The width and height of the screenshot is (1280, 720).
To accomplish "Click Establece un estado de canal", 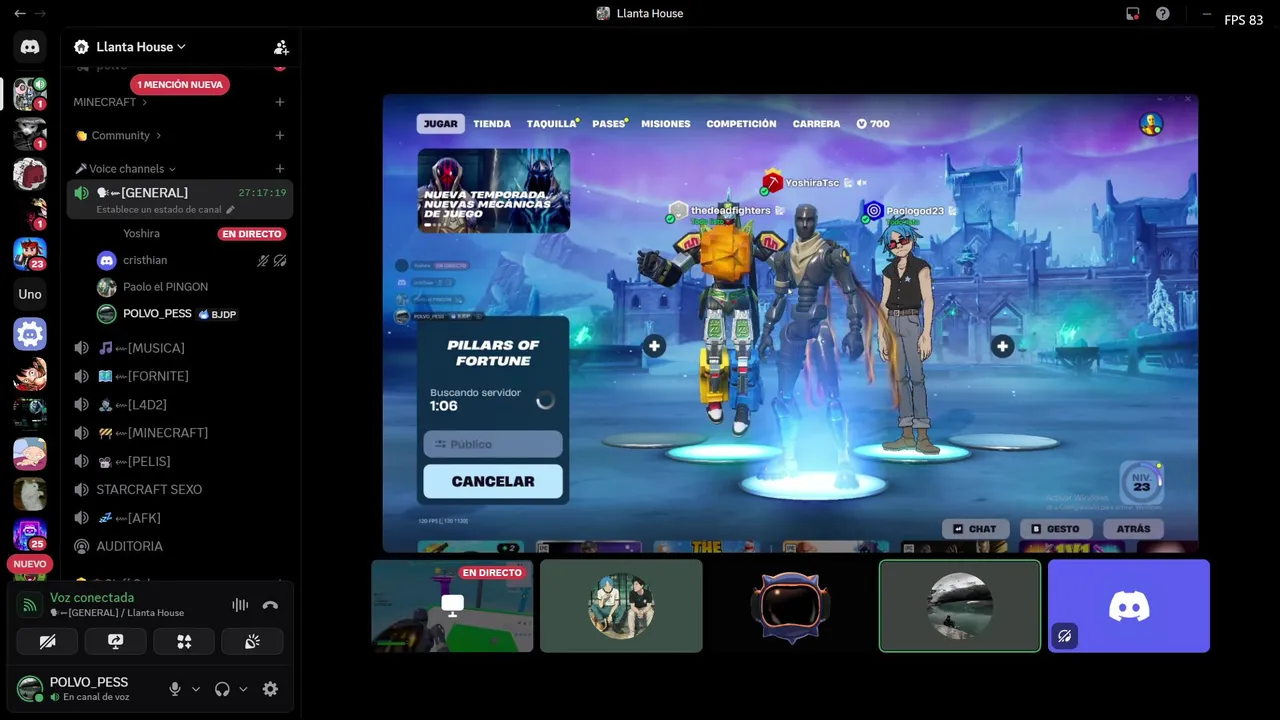I will click(159, 210).
